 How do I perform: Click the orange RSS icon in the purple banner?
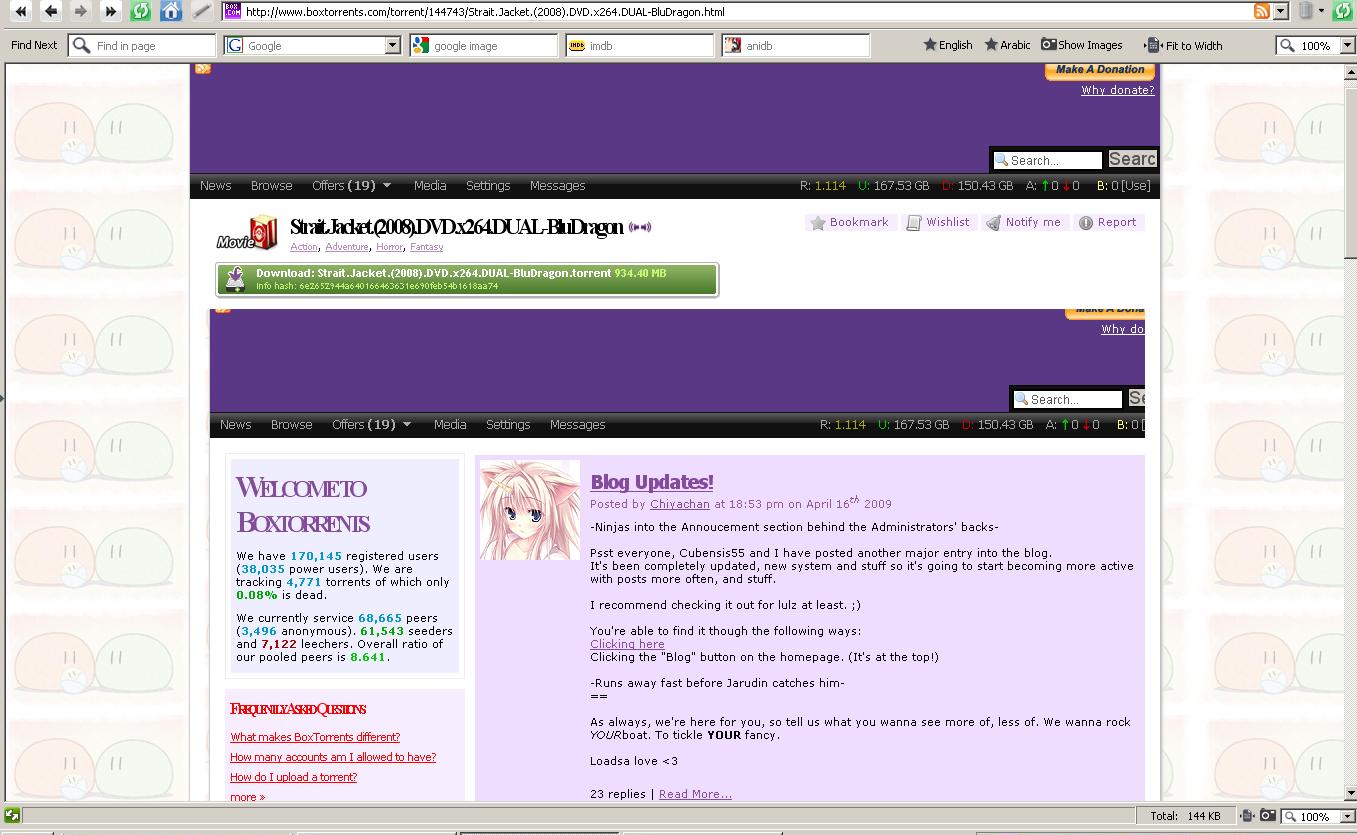(x=203, y=68)
